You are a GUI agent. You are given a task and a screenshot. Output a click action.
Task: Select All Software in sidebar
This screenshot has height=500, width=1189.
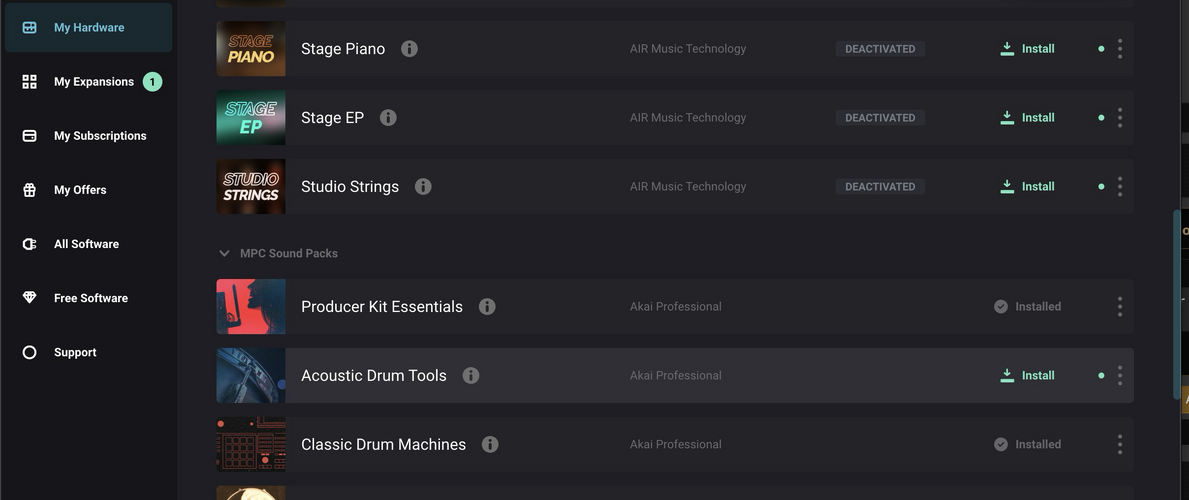(x=86, y=244)
